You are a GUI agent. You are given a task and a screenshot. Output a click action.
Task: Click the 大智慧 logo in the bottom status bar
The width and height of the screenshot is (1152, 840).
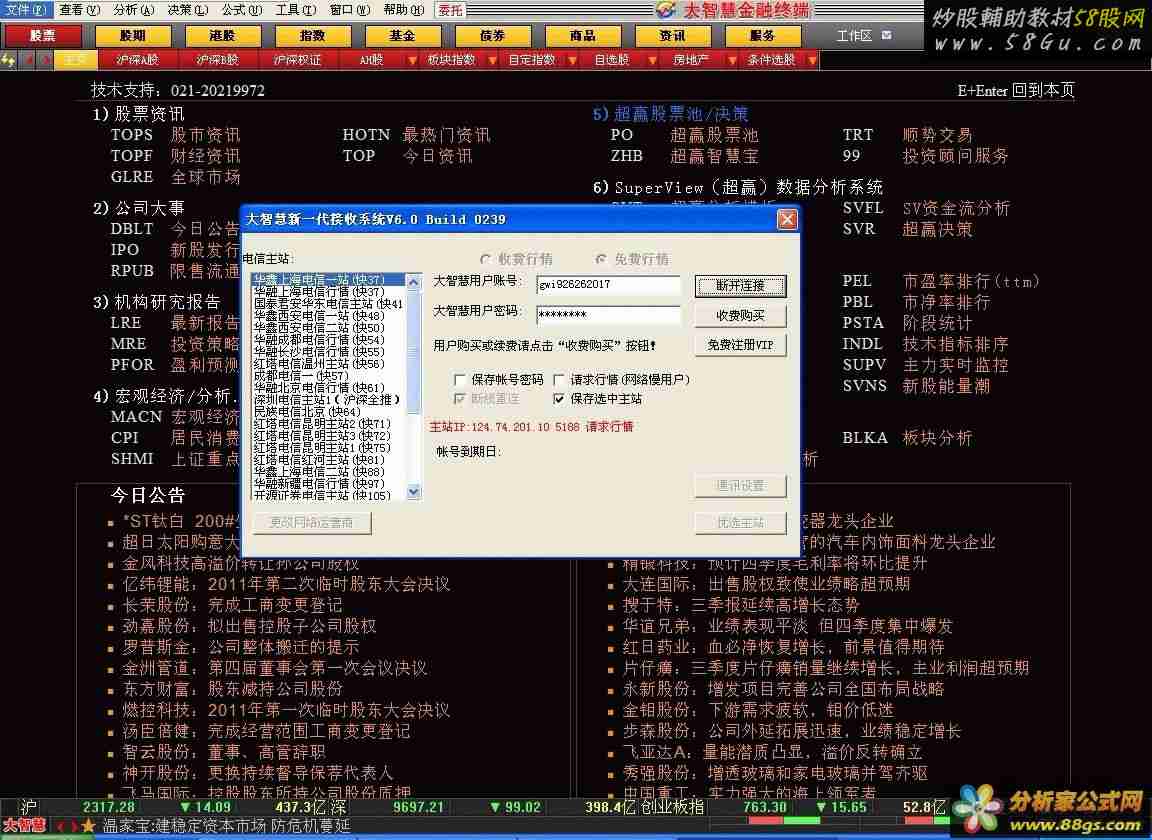pos(24,826)
